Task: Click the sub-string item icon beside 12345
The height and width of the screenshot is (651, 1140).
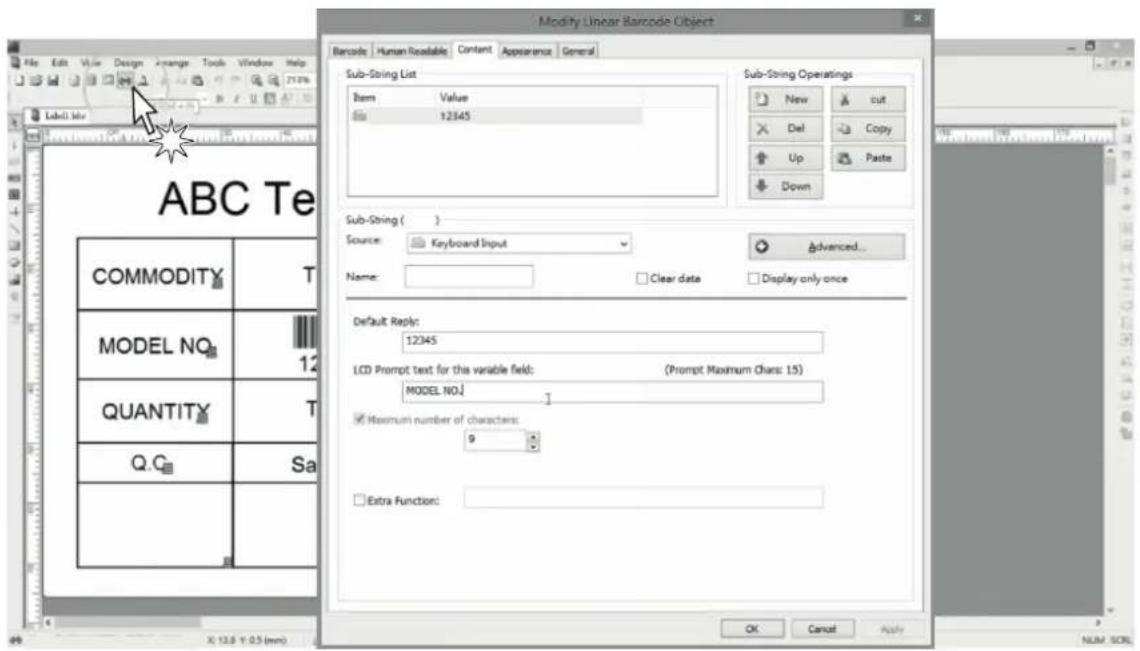Action: point(360,116)
